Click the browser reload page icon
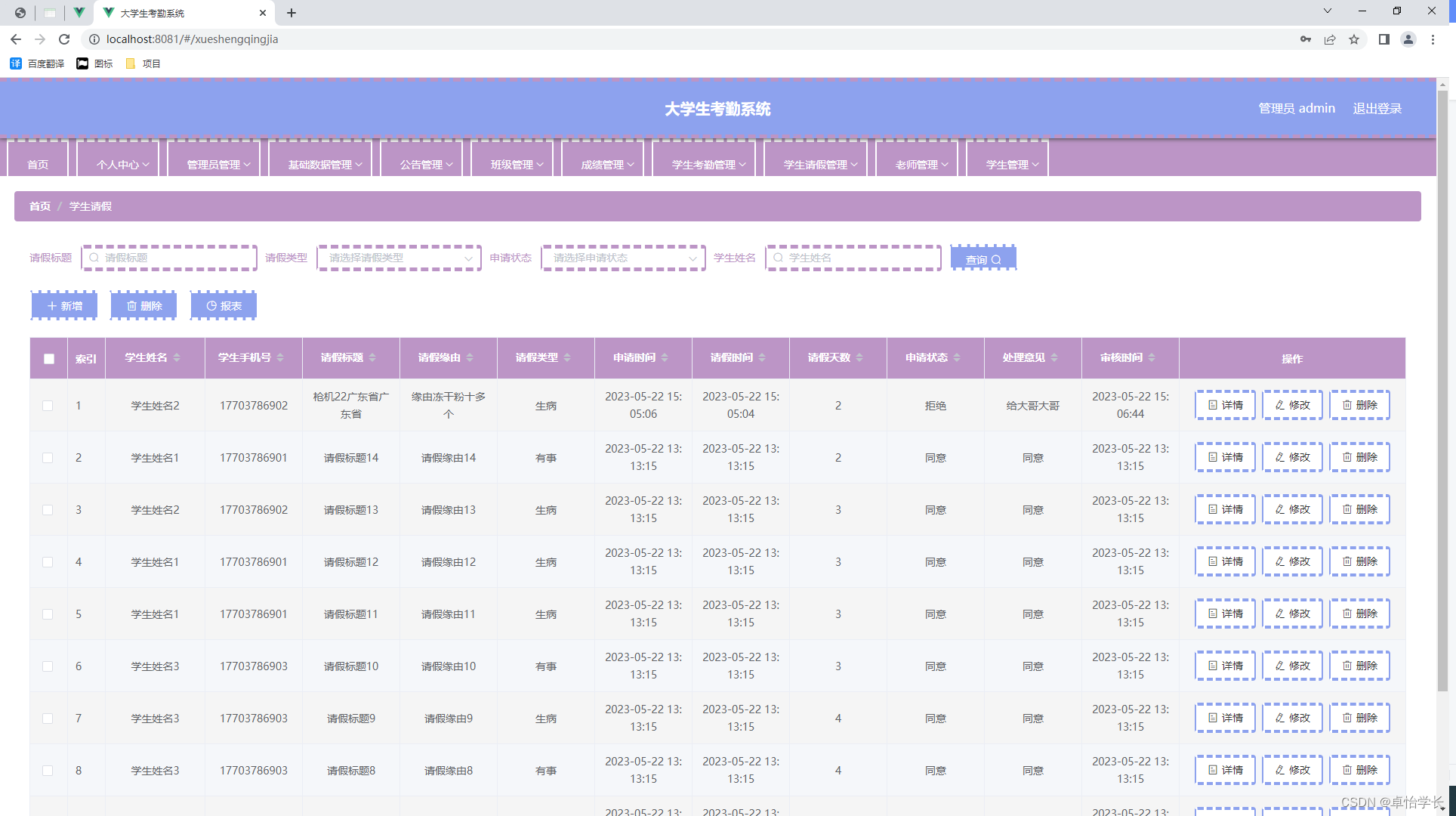This screenshot has height=816, width=1456. click(64, 39)
